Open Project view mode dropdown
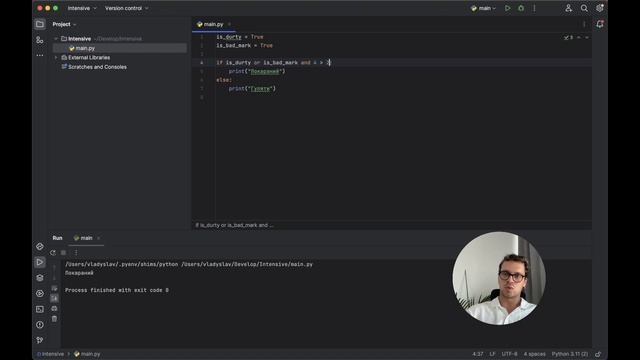Viewport: 640px width, 360px height. click(x=64, y=24)
